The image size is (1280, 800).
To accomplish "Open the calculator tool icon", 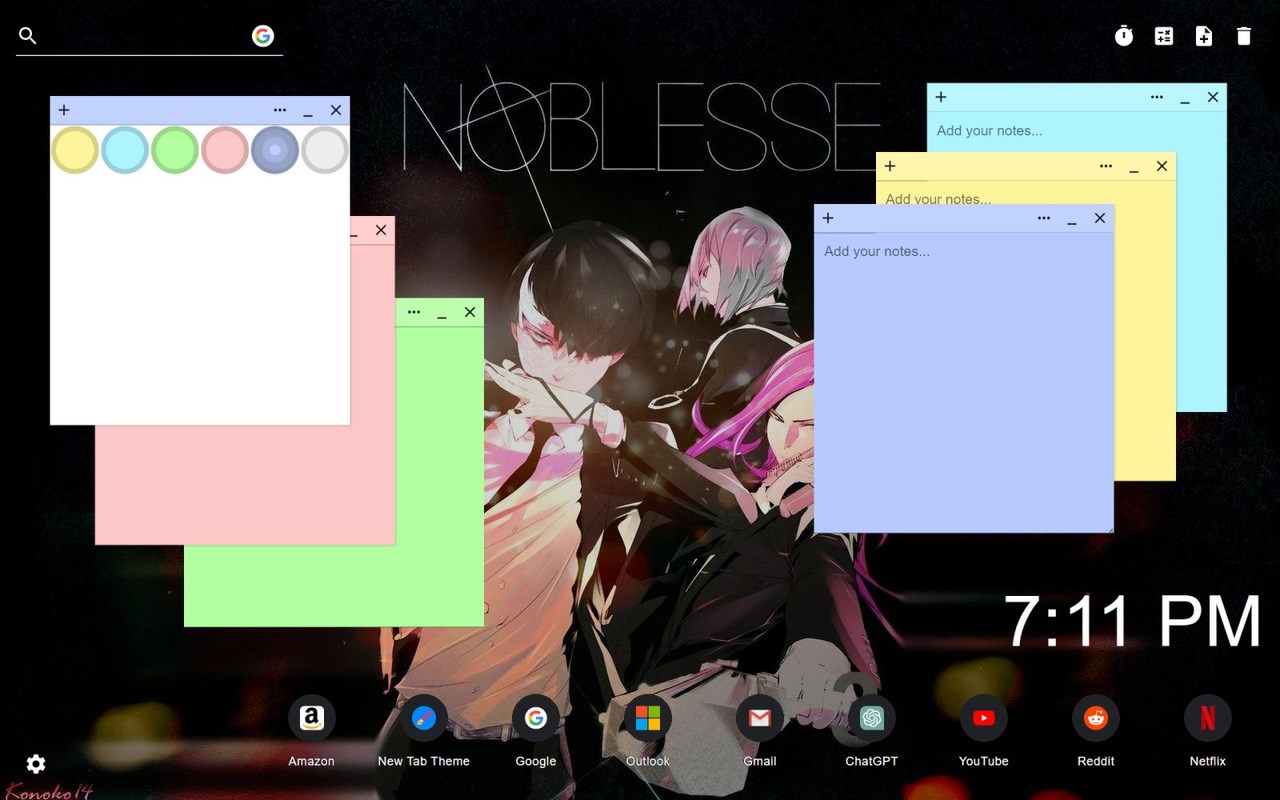I will click(1164, 36).
